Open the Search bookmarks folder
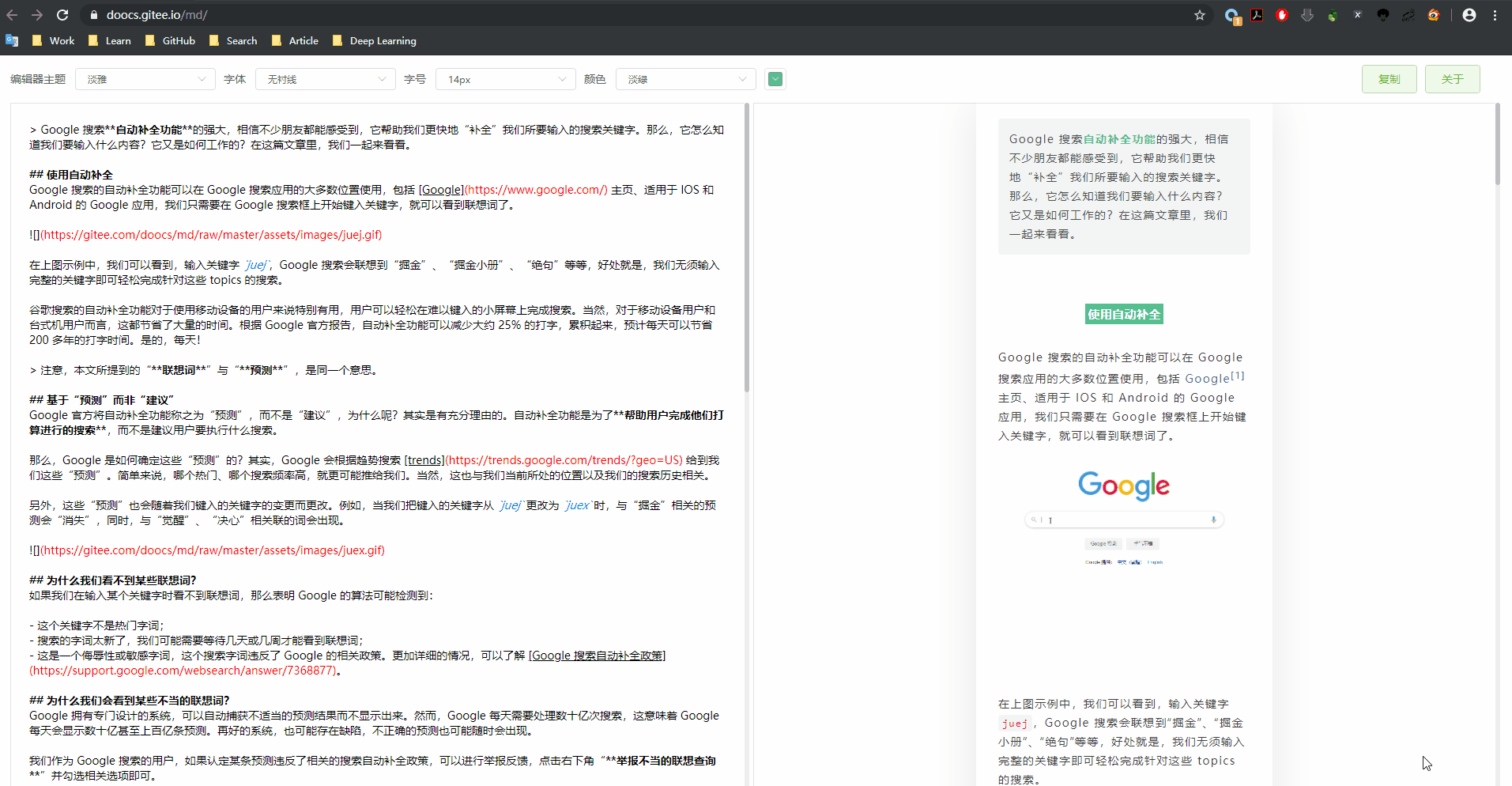Viewport: 1512px width, 786px height. [x=233, y=40]
